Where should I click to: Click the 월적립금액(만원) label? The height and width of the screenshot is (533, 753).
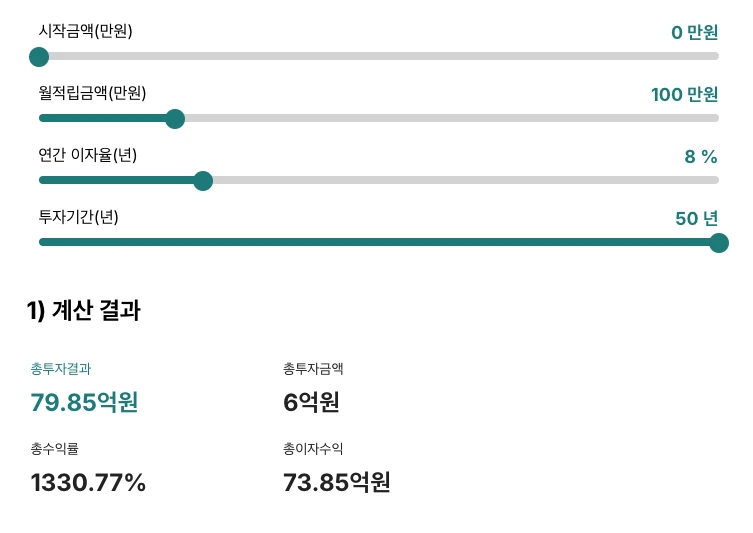92,93
